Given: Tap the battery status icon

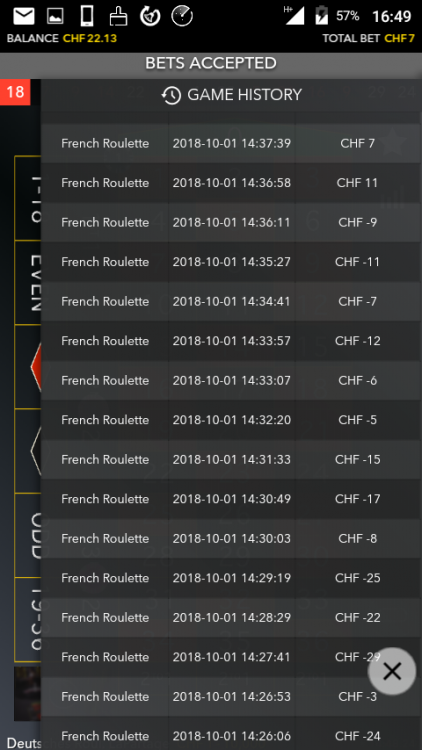Looking at the screenshot, I should [x=322, y=15].
